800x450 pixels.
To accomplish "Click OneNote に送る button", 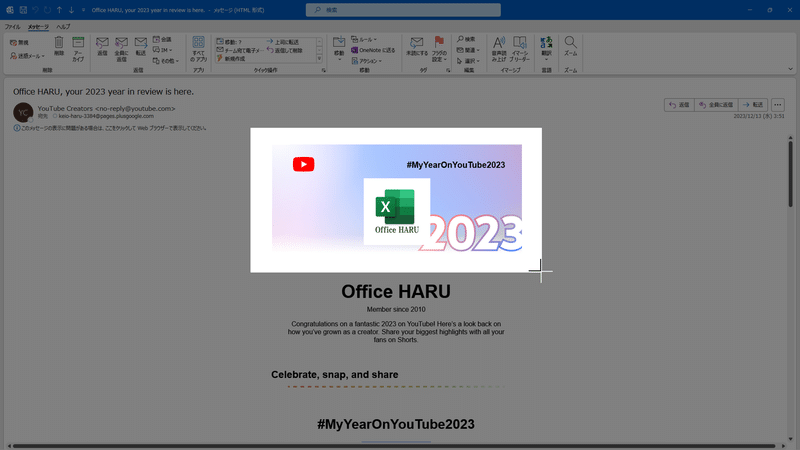I will pos(373,50).
